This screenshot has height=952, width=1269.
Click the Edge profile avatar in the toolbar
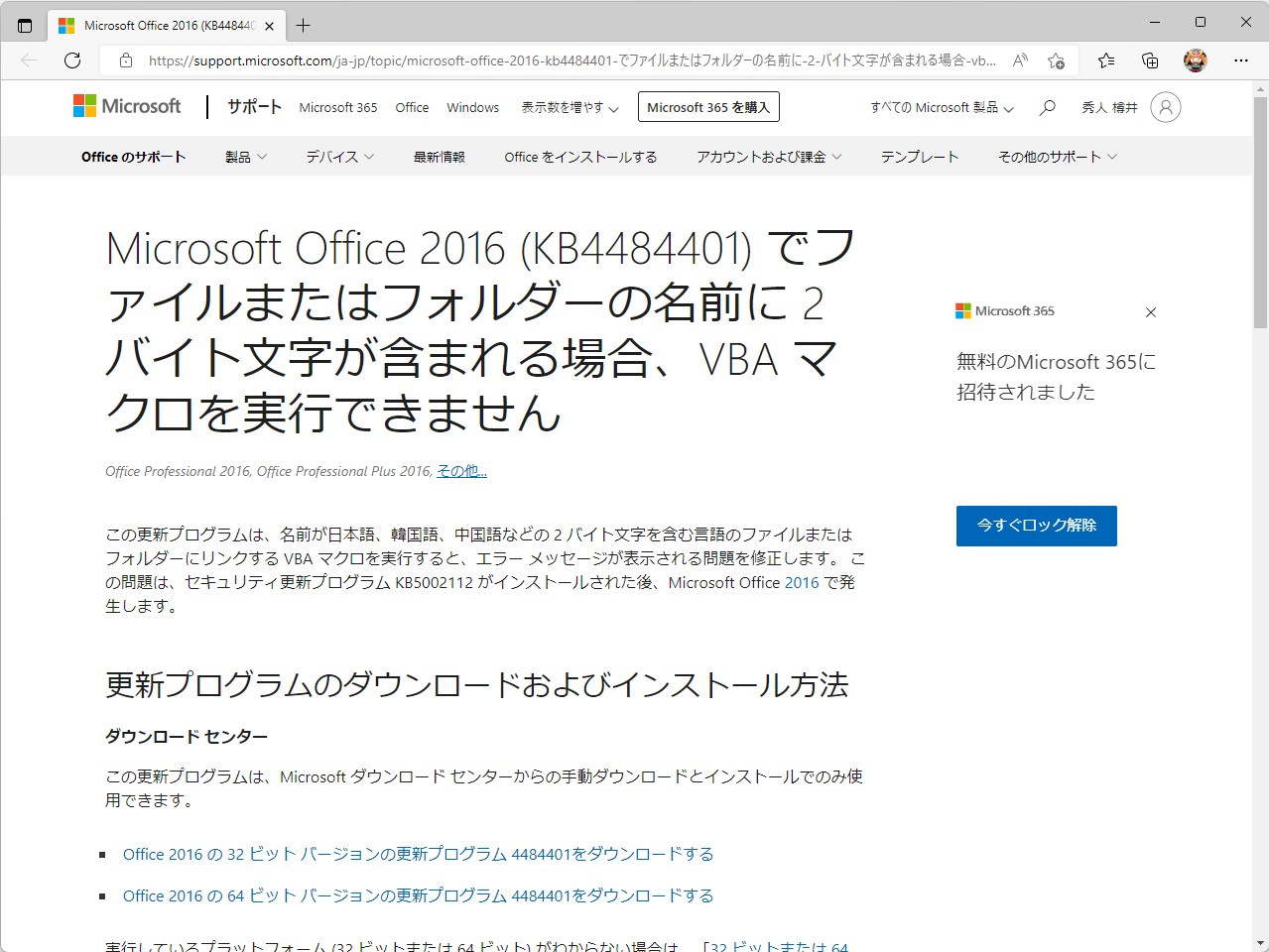coord(1196,59)
